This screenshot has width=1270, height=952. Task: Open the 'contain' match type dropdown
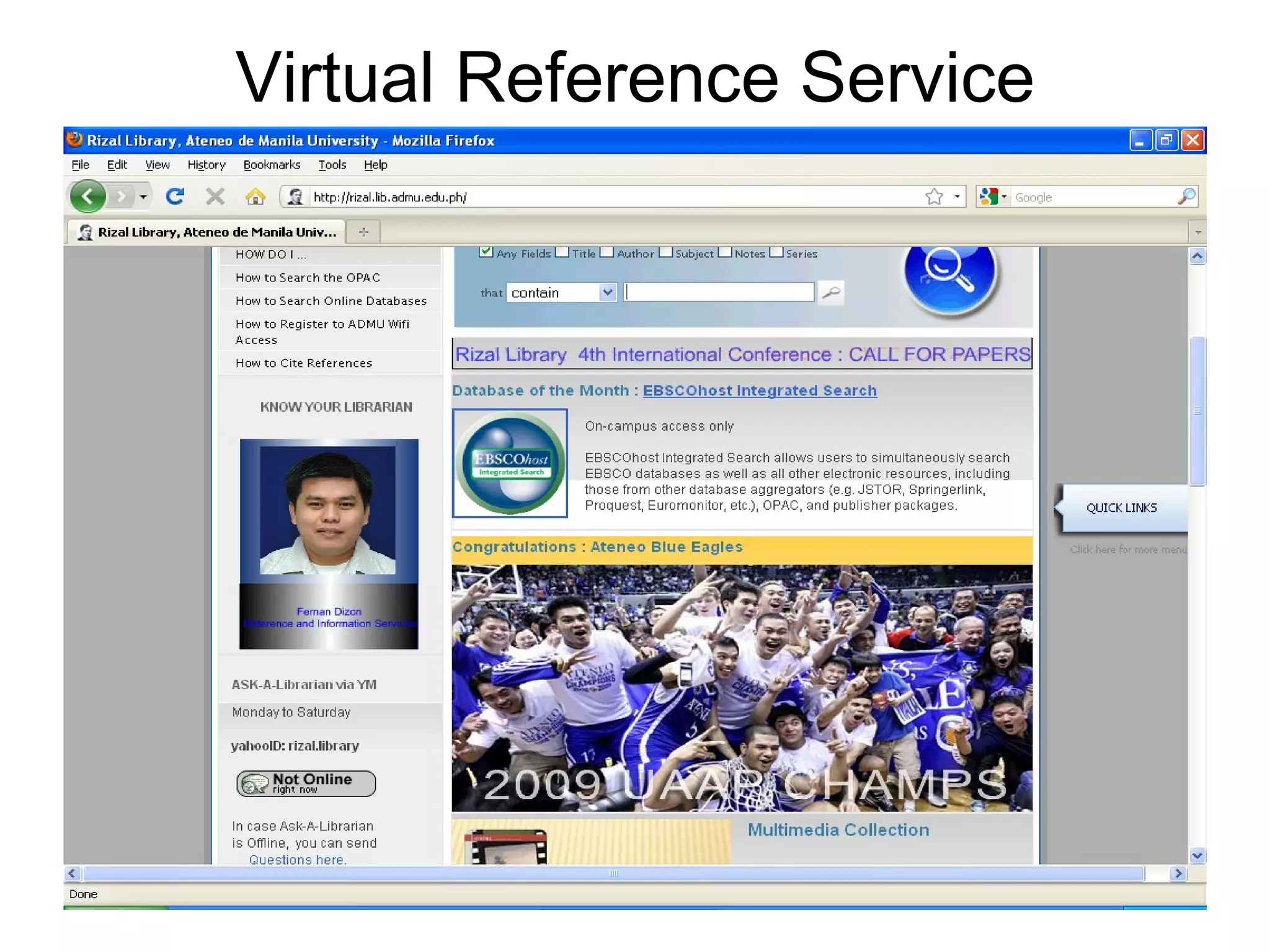(562, 293)
